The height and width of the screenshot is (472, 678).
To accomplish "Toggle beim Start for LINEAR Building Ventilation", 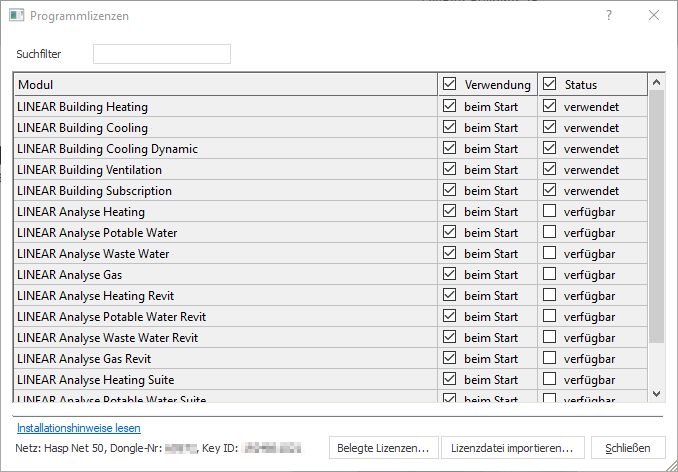I will pyautogui.click(x=450, y=169).
